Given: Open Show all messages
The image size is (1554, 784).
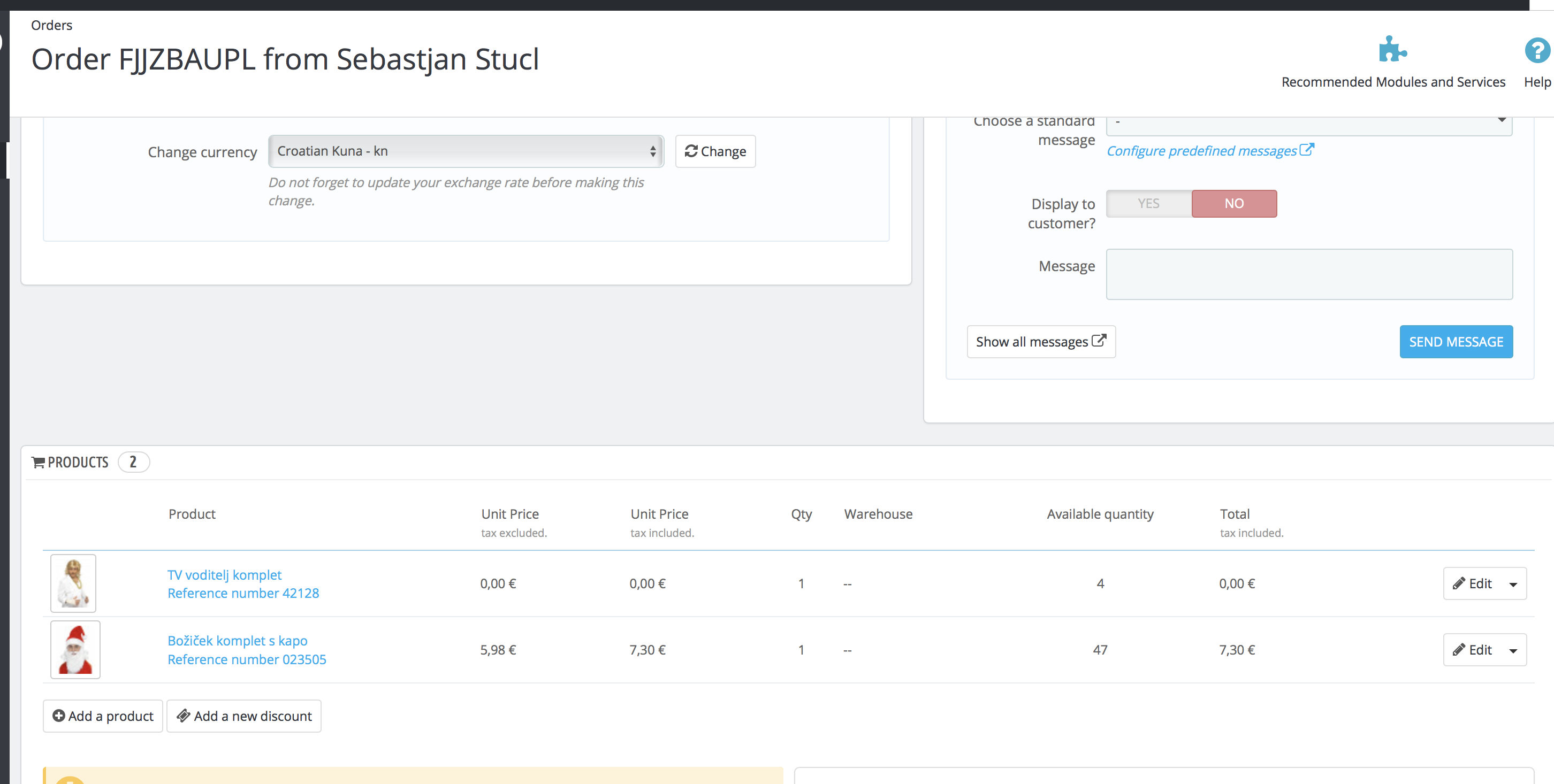Looking at the screenshot, I should (x=1041, y=342).
